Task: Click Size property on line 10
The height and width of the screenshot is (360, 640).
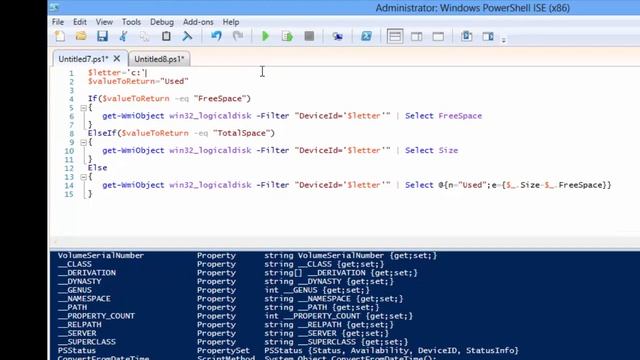Action: click(448, 151)
